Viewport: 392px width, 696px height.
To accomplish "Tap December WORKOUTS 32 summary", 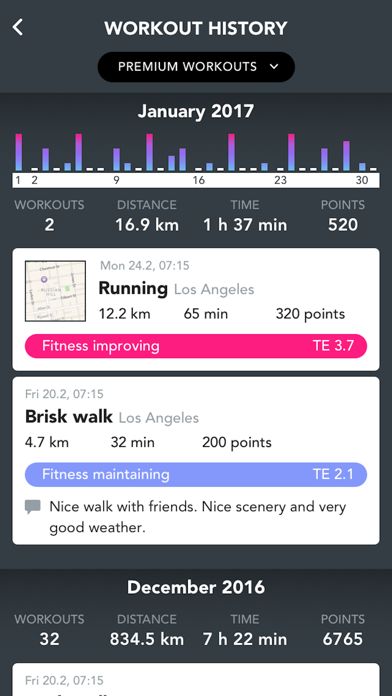I will coord(49,629).
